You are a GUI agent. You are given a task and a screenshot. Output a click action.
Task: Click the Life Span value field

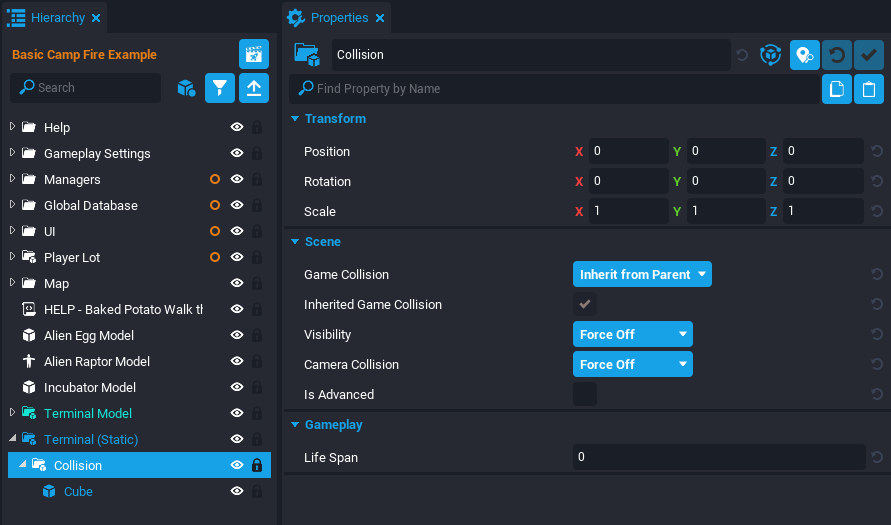coord(717,457)
